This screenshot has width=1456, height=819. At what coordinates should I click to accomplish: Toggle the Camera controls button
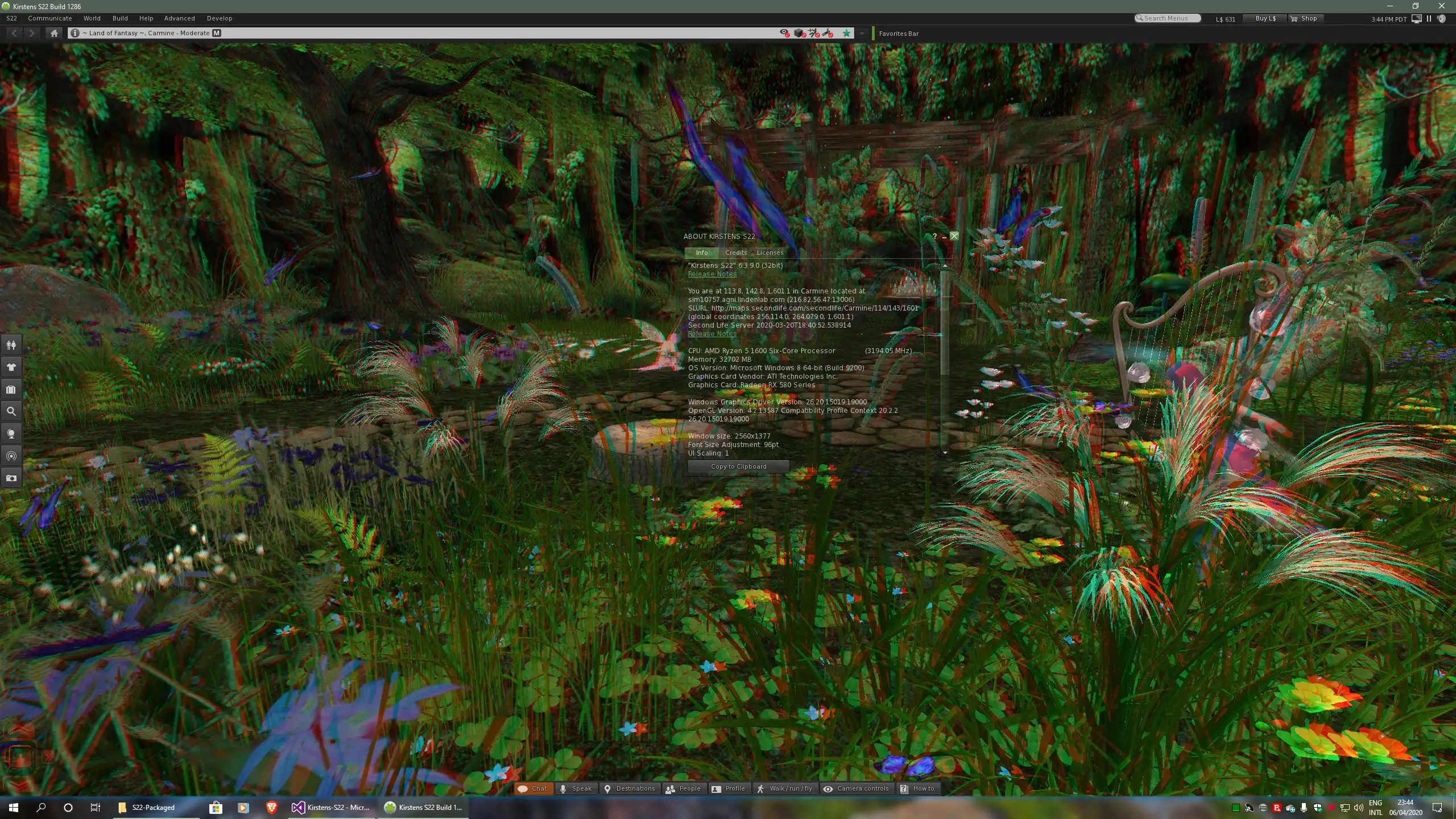857,788
